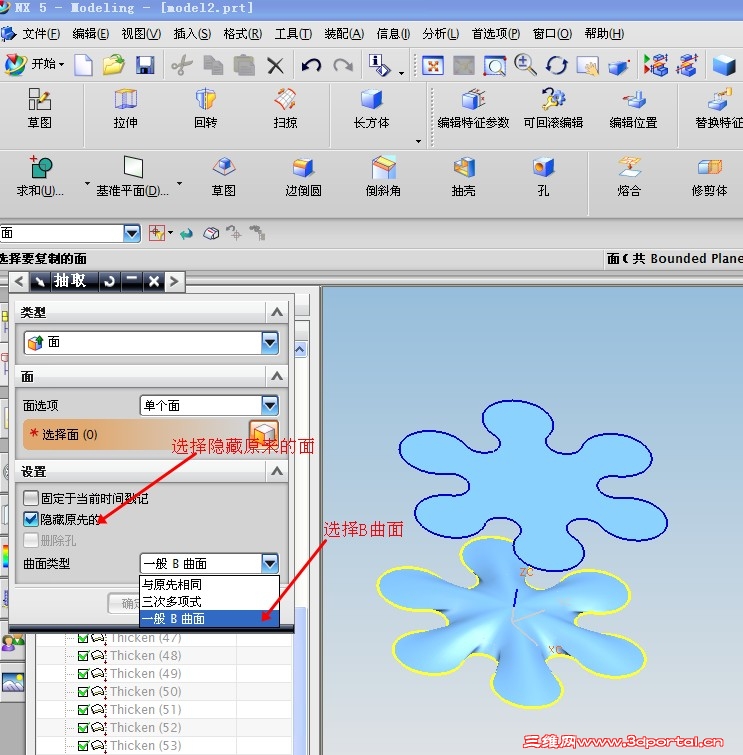Toggle the Thicken (49) feature checkbox
Viewport: 743px width, 755px height.
point(83,674)
